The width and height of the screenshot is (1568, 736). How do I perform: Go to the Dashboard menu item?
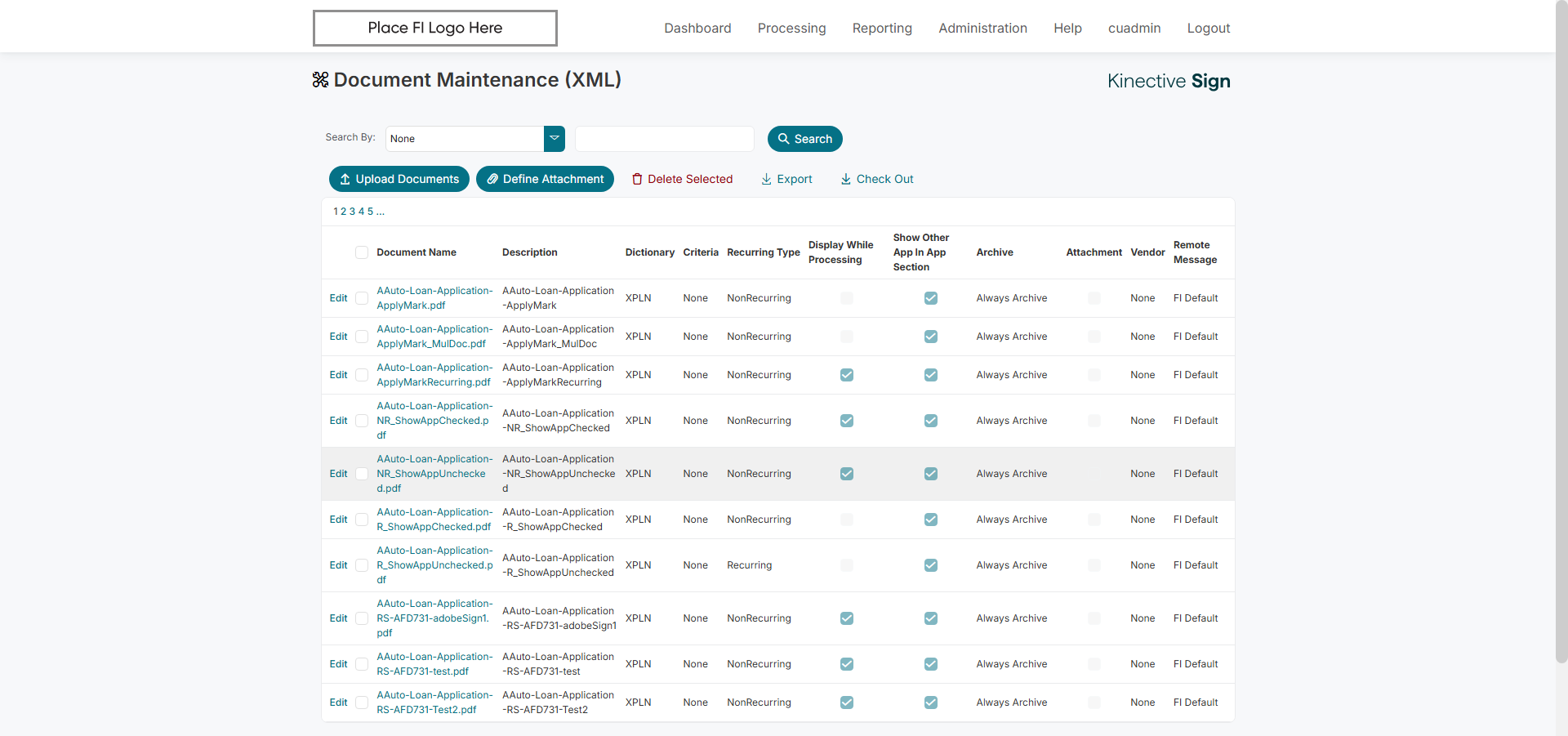click(x=697, y=28)
